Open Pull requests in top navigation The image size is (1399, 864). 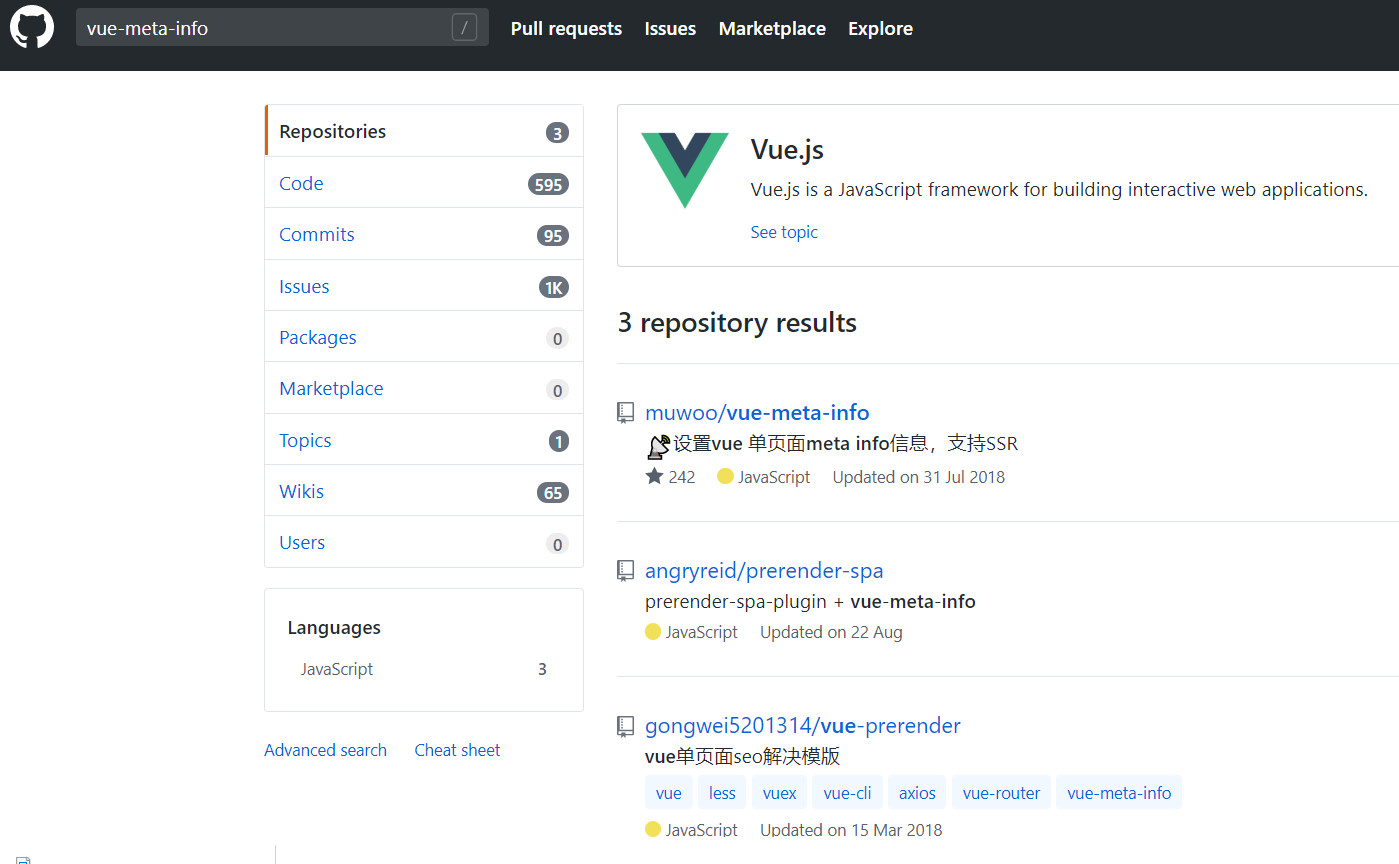[566, 29]
